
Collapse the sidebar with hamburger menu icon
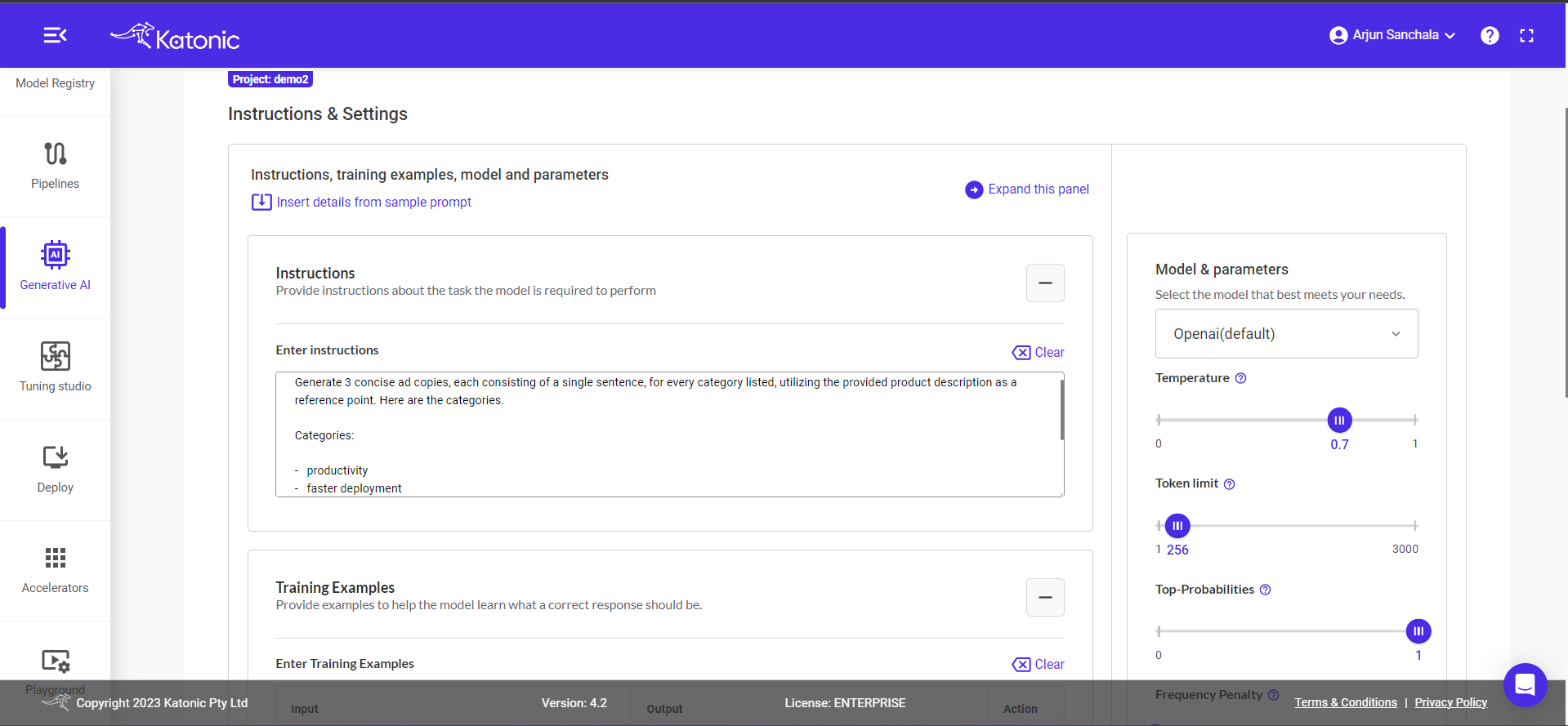point(55,35)
